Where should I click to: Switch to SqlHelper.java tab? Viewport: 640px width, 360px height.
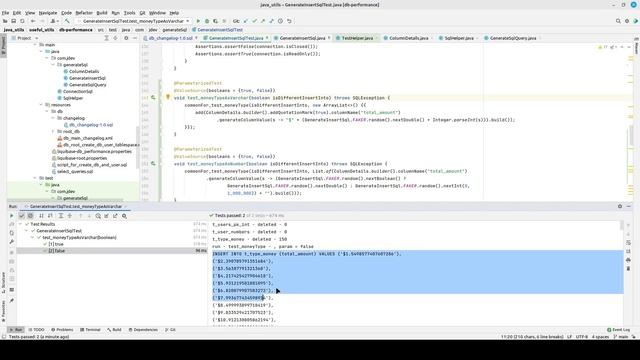(x=459, y=38)
